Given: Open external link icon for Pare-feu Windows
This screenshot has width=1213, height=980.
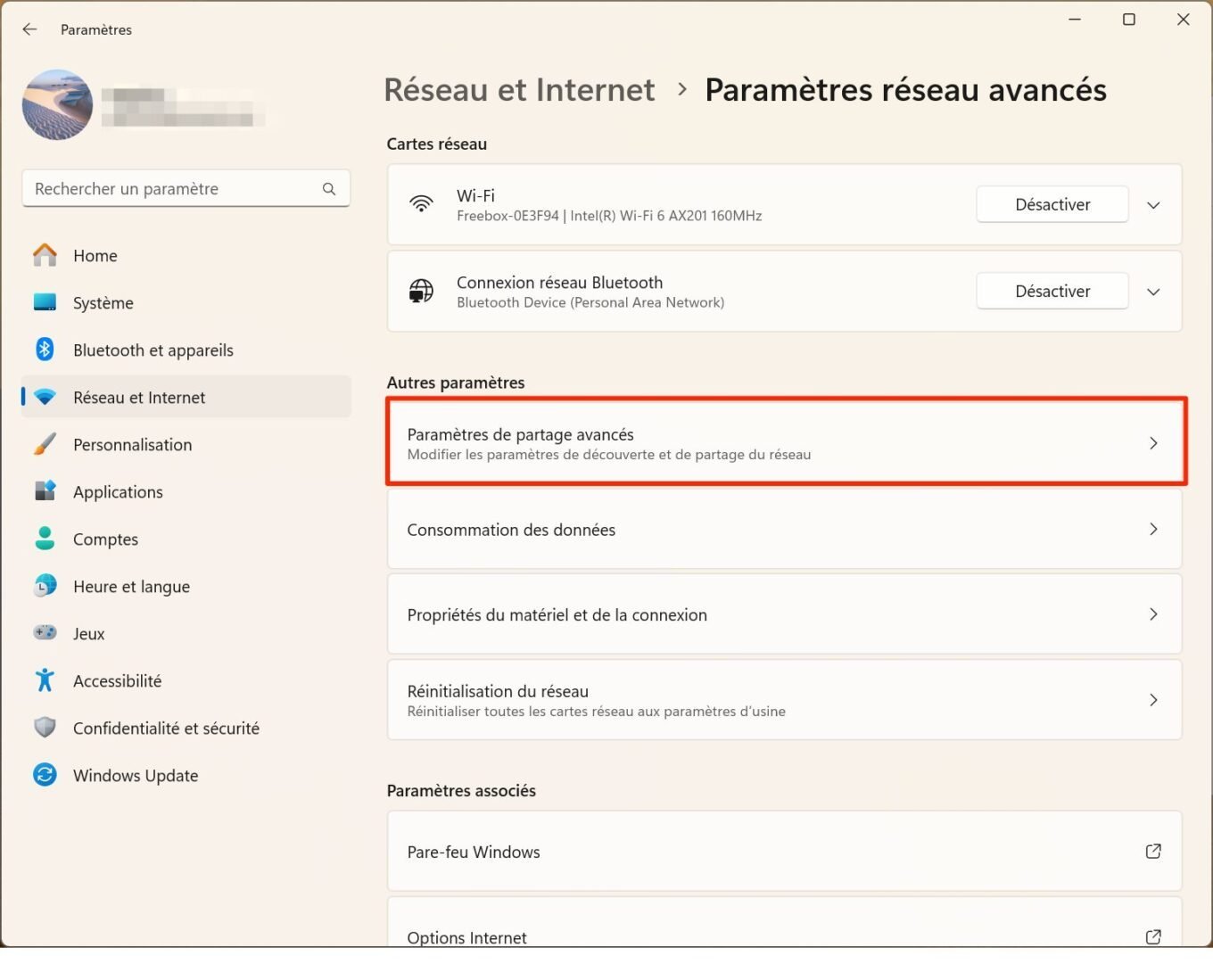Looking at the screenshot, I should (x=1153, y=852).
